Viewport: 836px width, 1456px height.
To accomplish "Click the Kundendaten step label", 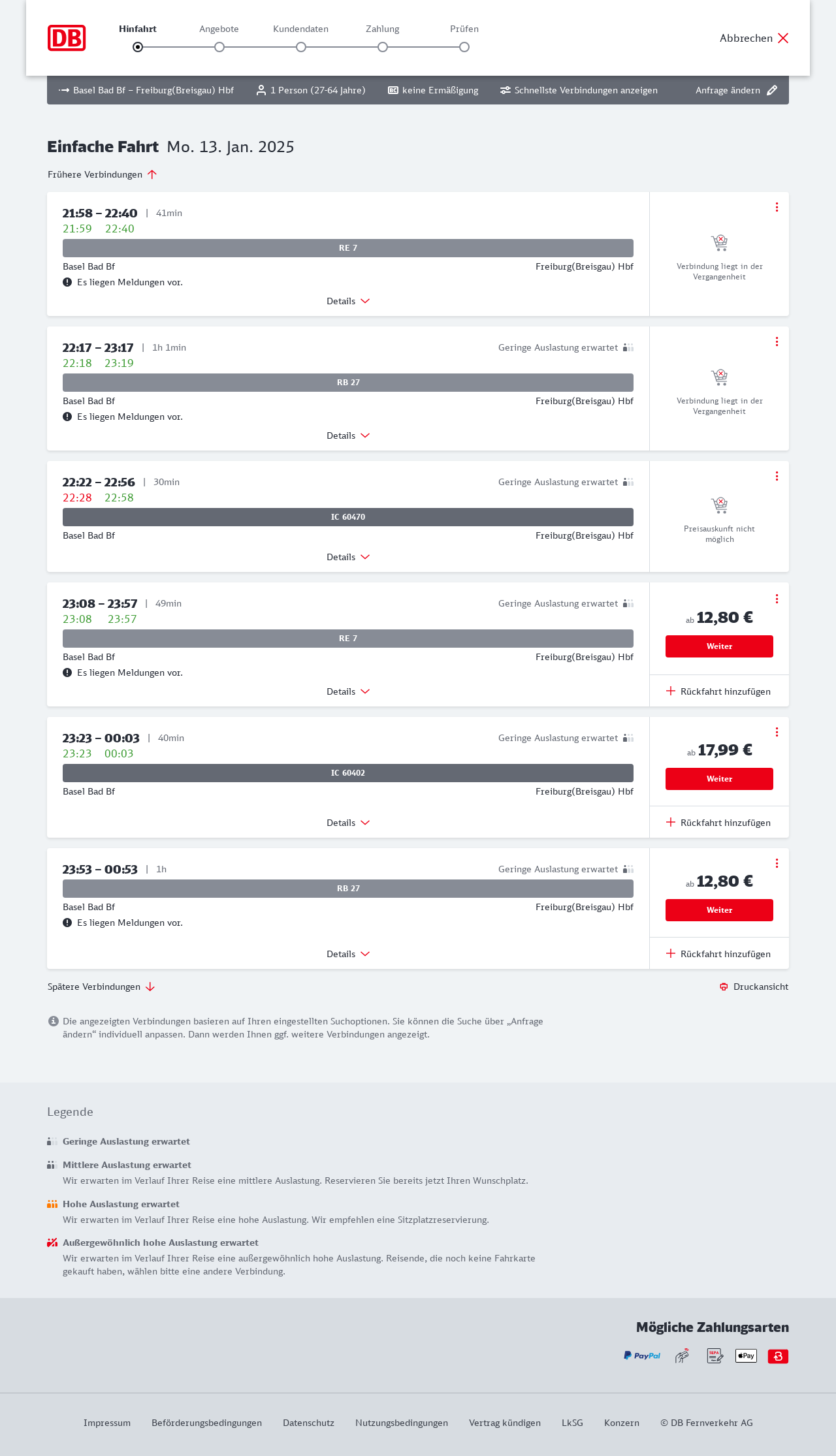I will (x=300, y=29).
